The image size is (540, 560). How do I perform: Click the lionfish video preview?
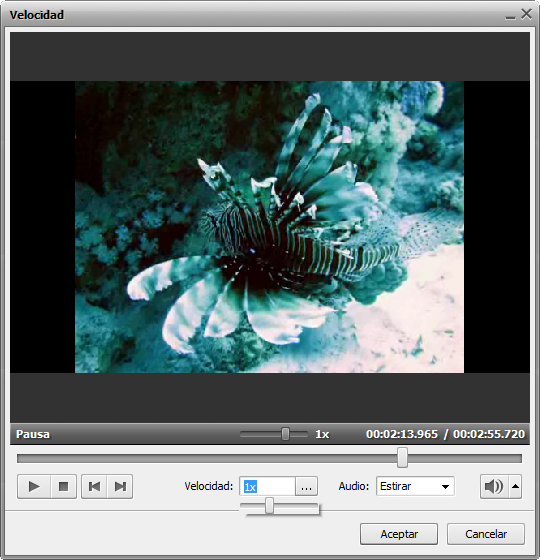(269, 227)
